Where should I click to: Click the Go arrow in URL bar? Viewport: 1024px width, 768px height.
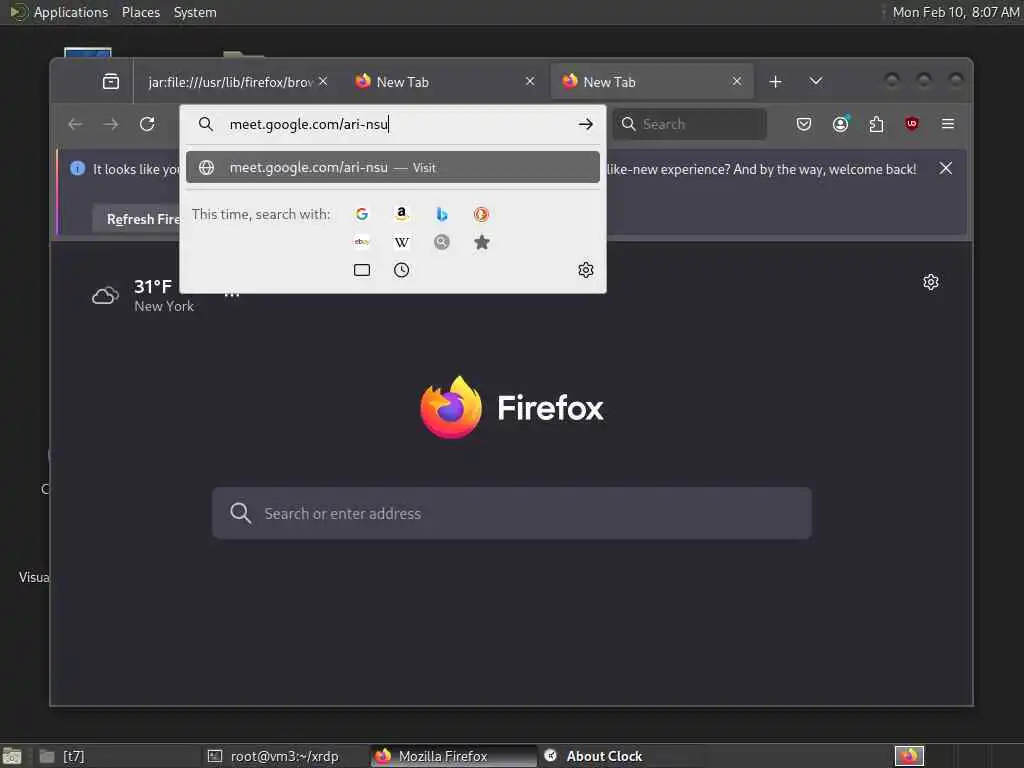(585, 124)
